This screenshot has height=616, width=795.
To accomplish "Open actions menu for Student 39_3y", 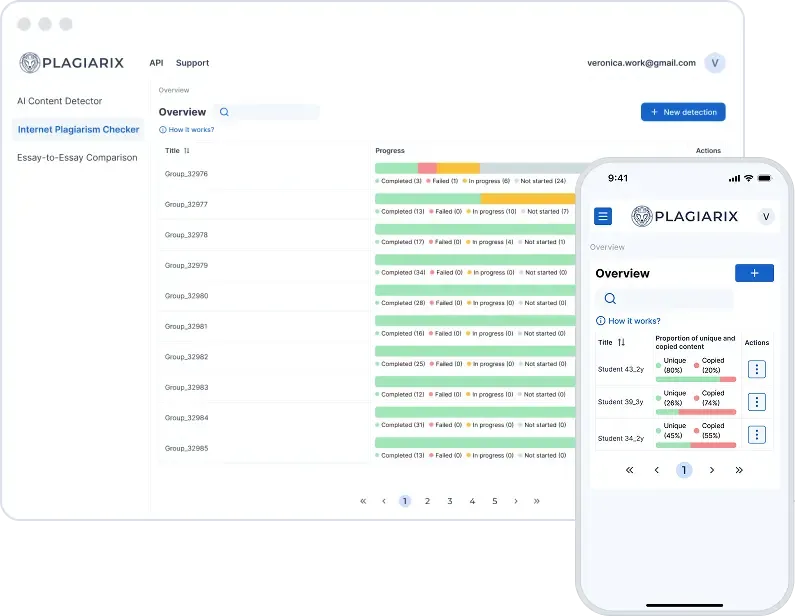I will pos(757,402).
